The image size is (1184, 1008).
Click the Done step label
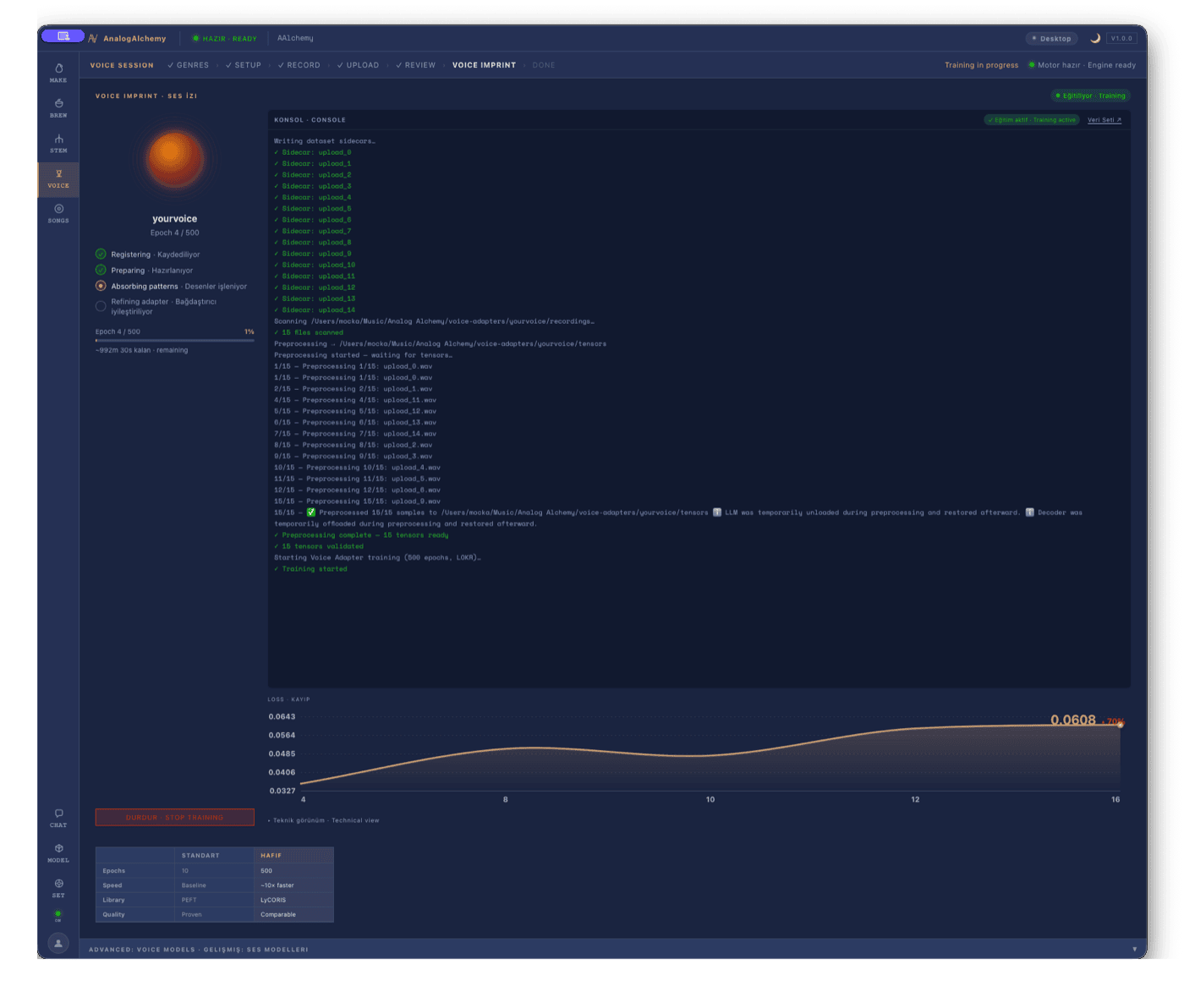pyautogui.click(x=544, y=65)
